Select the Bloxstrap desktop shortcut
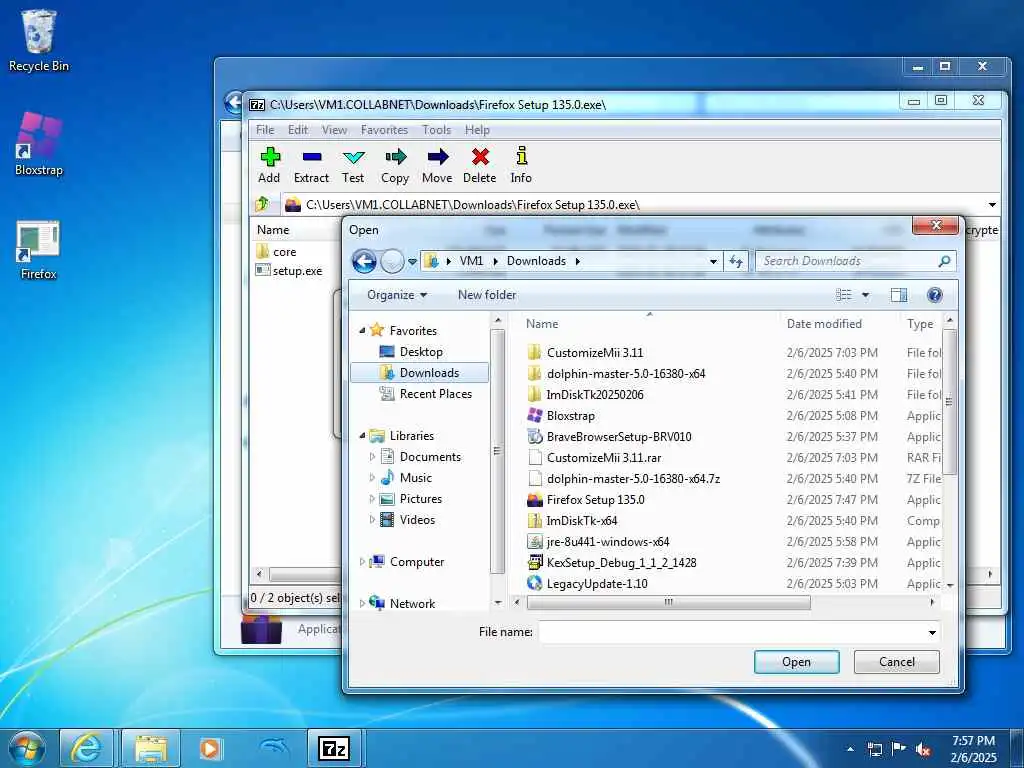 tap(39, 144)
